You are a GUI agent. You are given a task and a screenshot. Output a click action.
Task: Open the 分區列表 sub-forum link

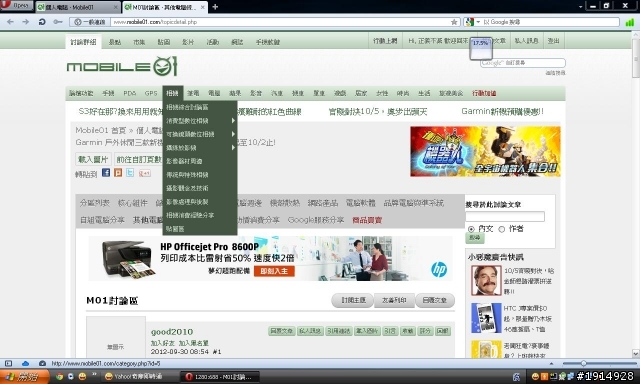point(95,203)
